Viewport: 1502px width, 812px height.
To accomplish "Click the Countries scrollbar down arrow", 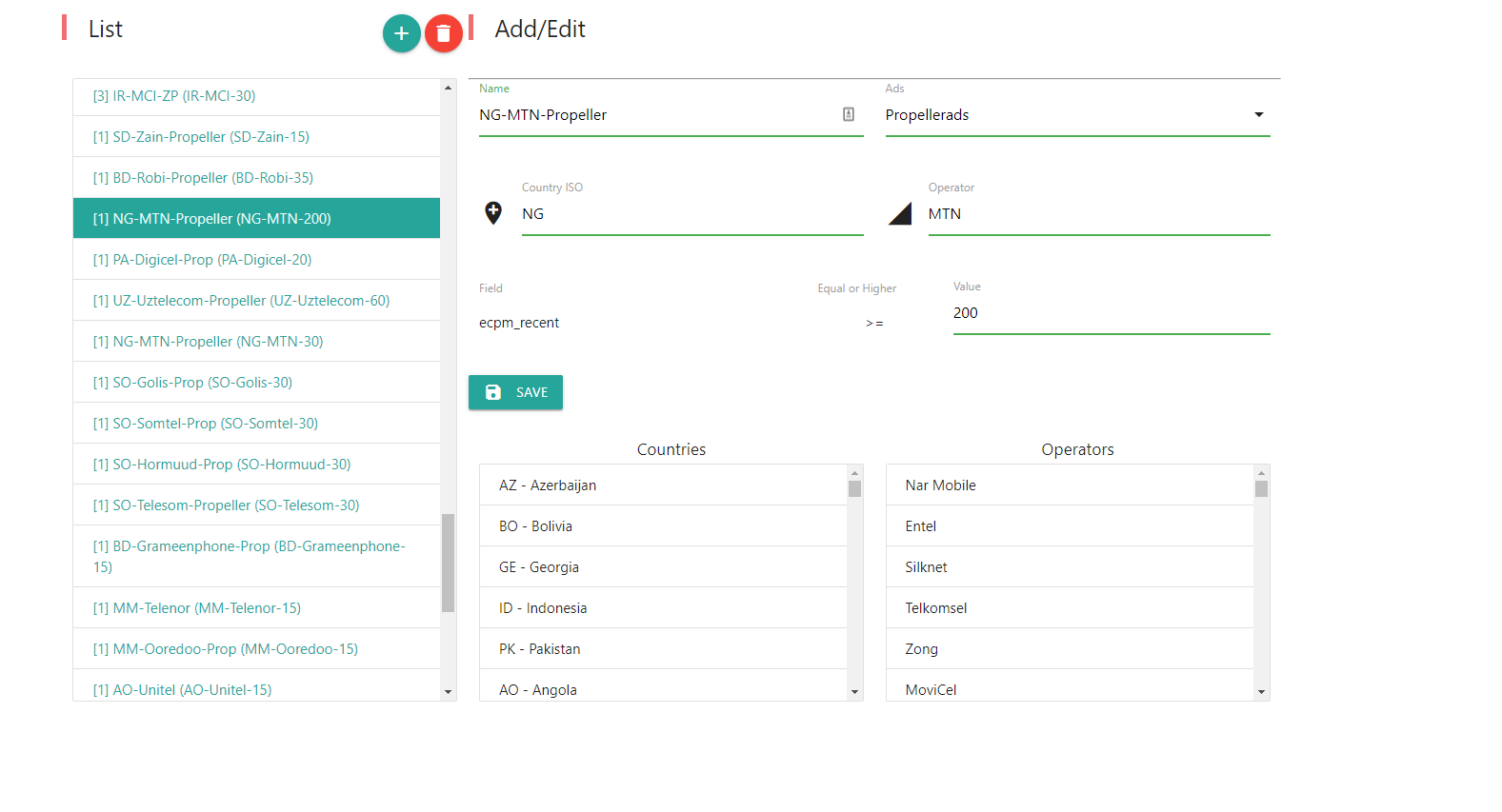I will (854, 692).
